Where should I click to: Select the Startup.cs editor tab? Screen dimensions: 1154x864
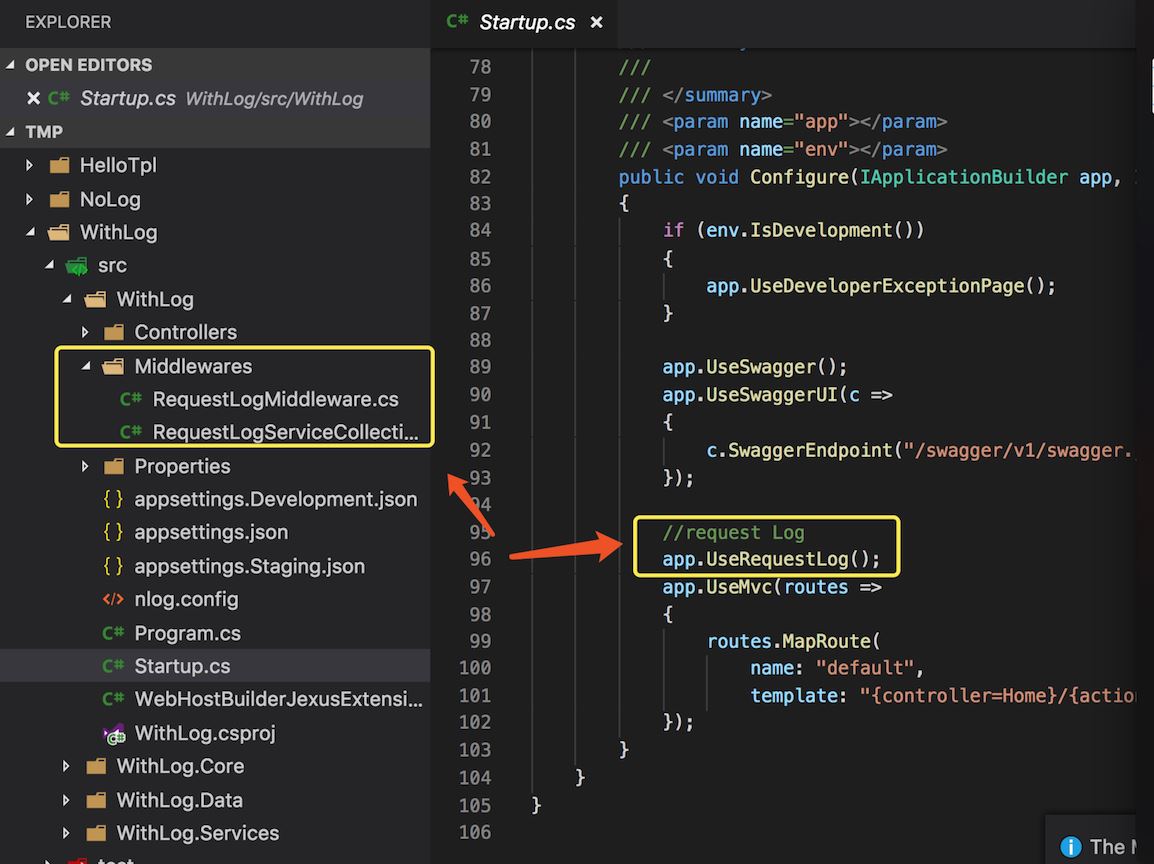click(x=526, y=22)
